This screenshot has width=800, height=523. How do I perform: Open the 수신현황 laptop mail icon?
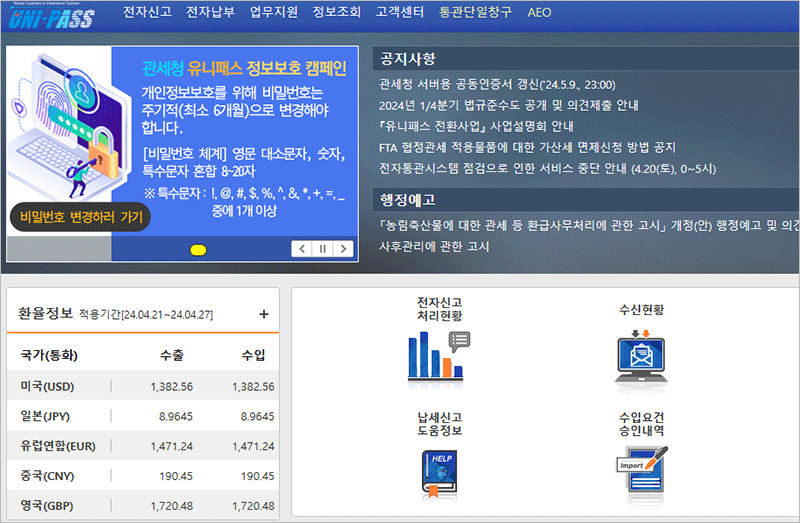point(641,357)
